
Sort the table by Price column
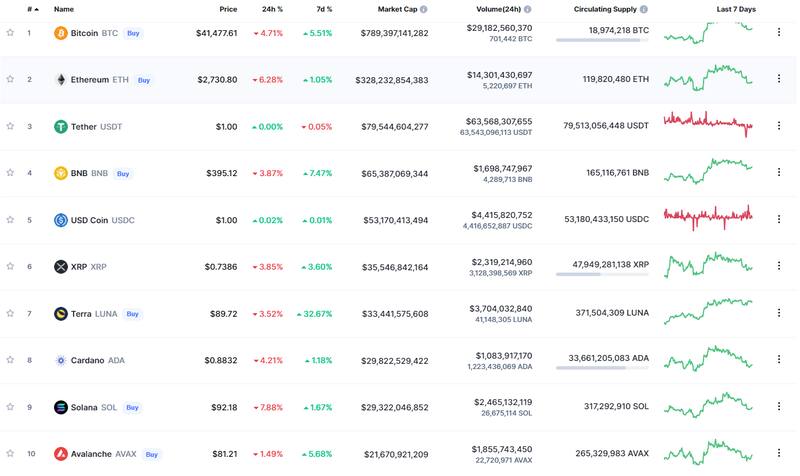coord(228,9)
